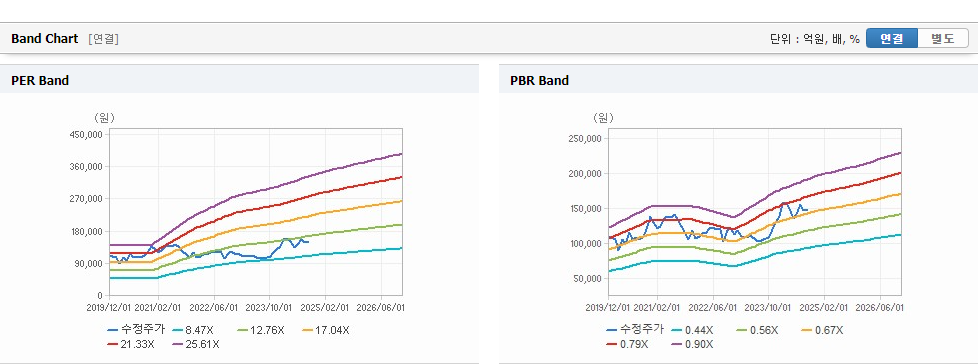Click 2023/10/01 label on PBR chart axis

pos(768,308)
